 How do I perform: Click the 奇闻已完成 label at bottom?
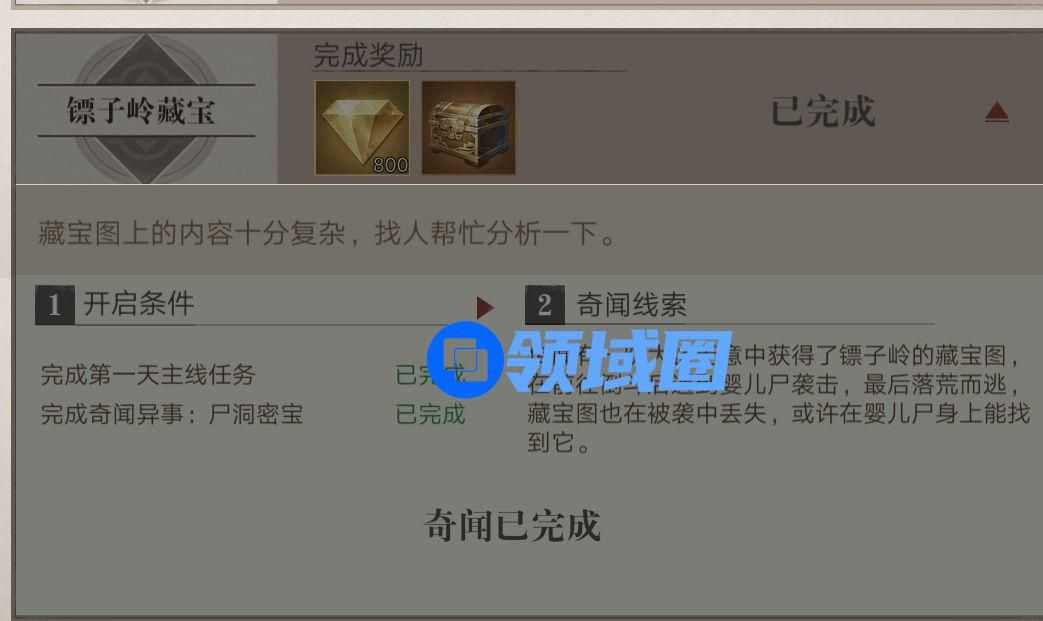(512, 525)
